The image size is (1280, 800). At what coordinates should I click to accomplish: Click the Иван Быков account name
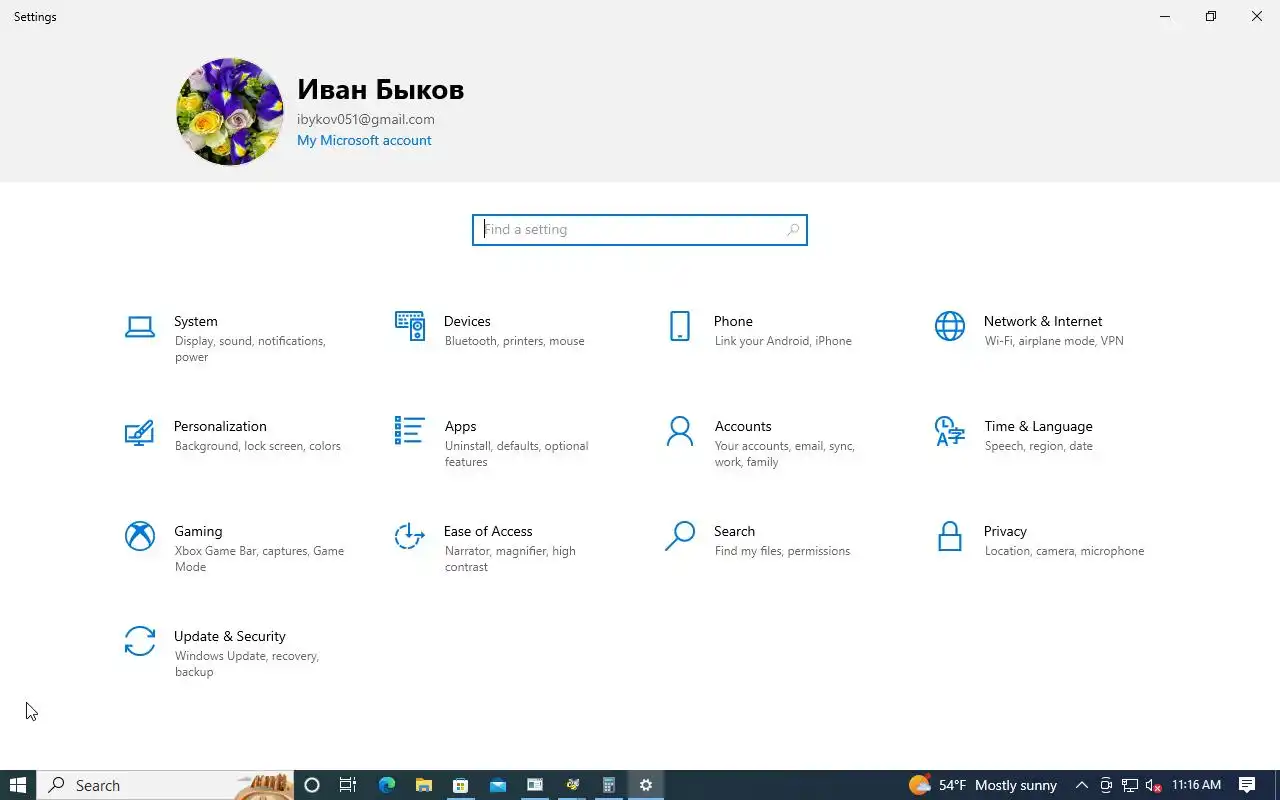tap(381, 90)
